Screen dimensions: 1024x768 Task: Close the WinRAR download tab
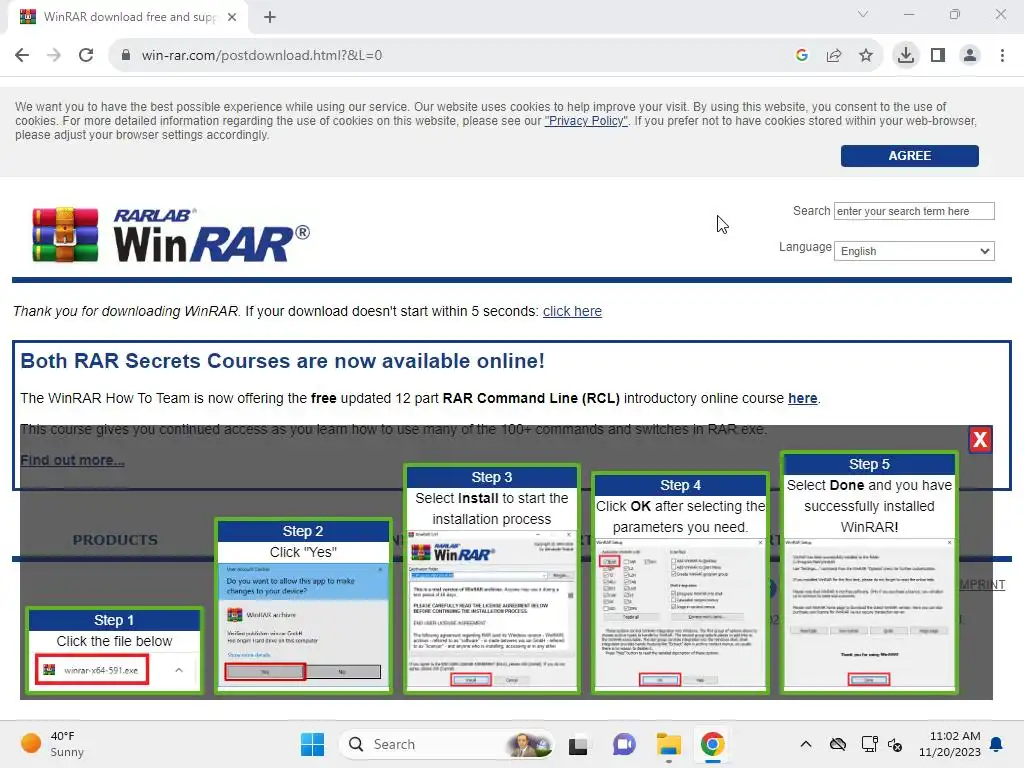tap(232, 18)
